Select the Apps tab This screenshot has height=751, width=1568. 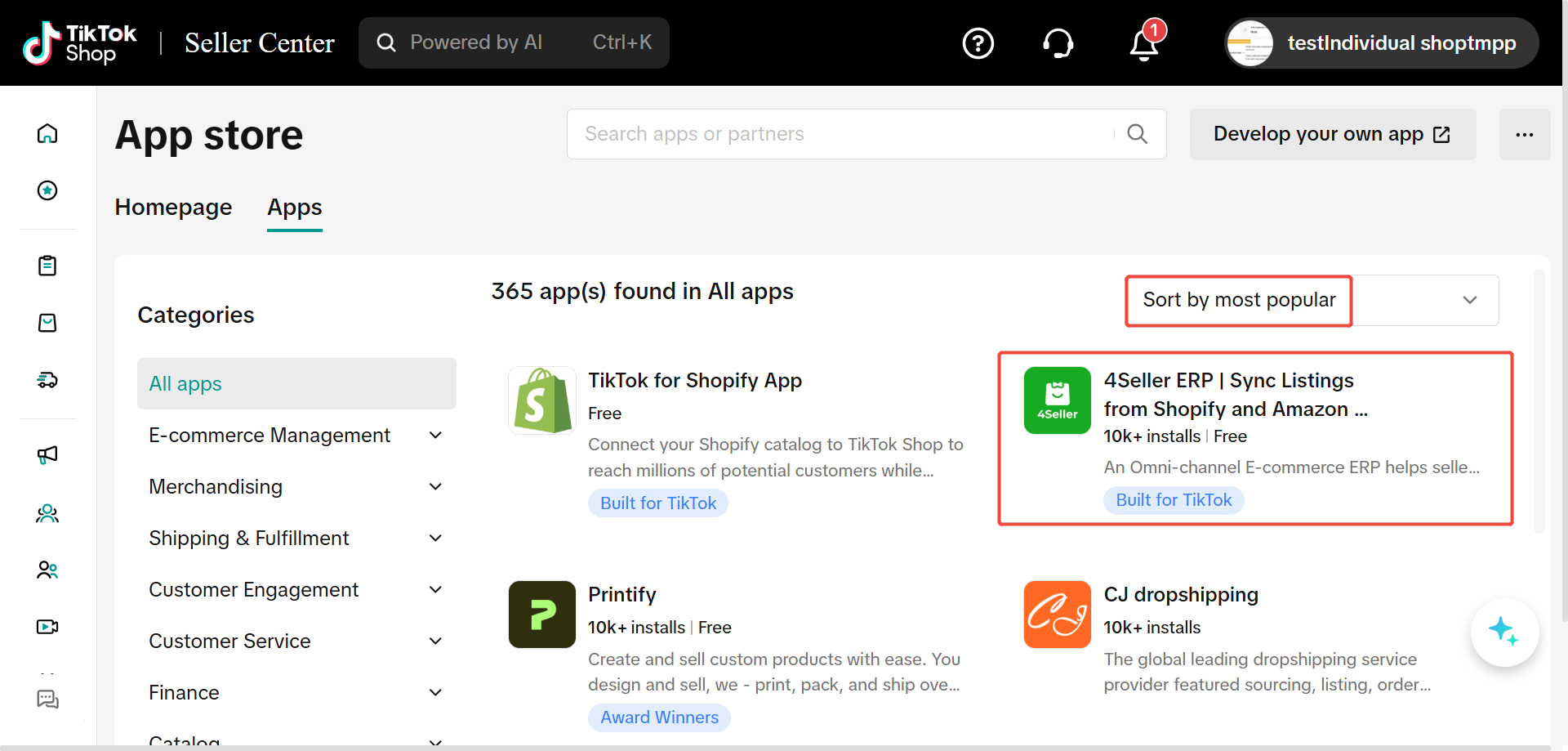pos(294,208)
